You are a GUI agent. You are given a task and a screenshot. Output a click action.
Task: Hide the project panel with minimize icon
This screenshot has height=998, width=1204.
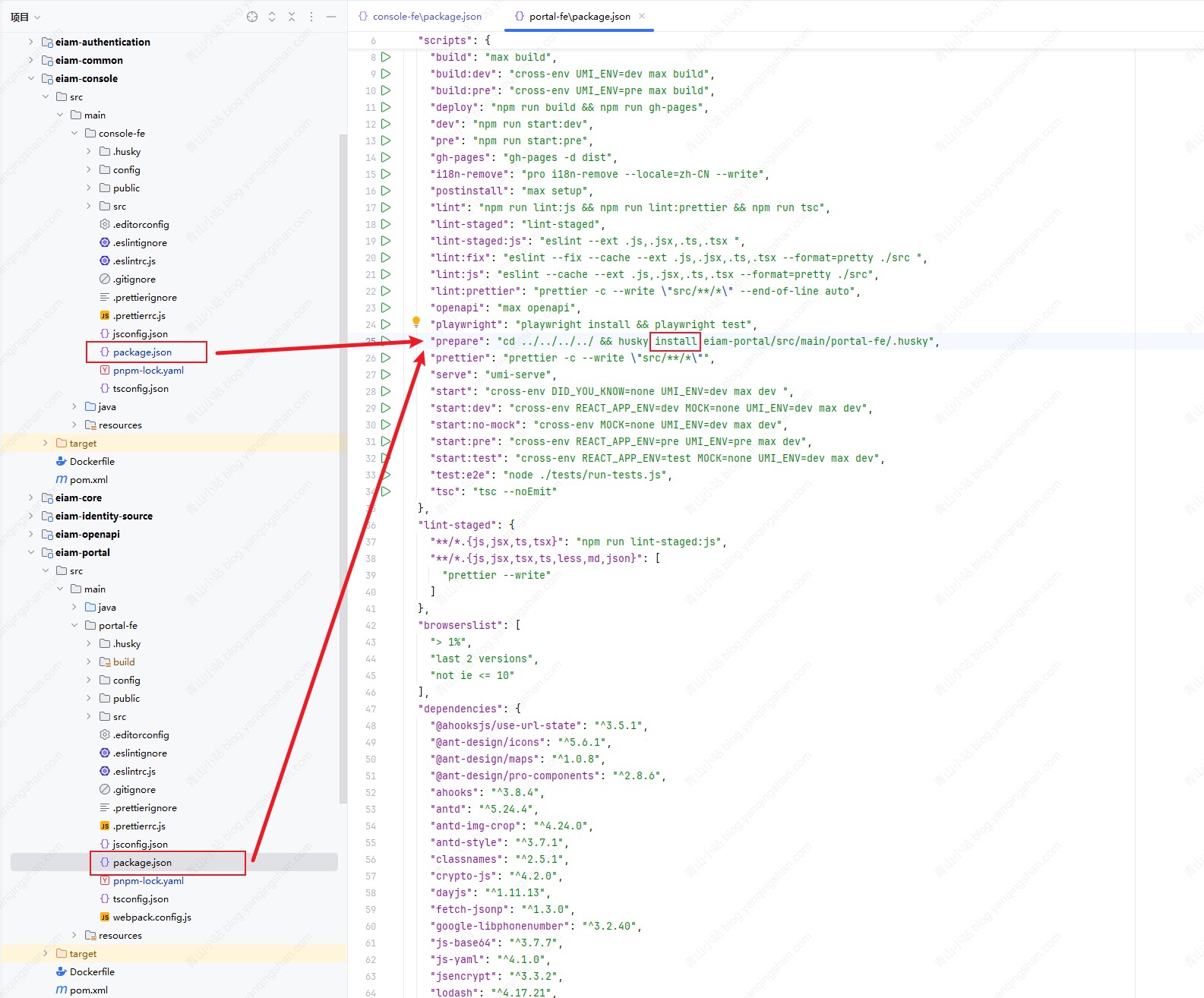[331, 17]
